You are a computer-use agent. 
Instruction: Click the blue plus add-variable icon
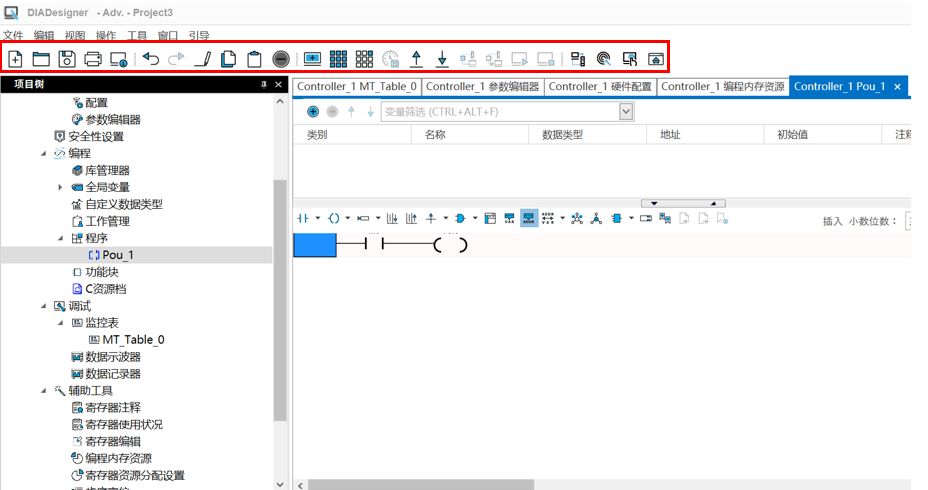[x=313, y=111]
